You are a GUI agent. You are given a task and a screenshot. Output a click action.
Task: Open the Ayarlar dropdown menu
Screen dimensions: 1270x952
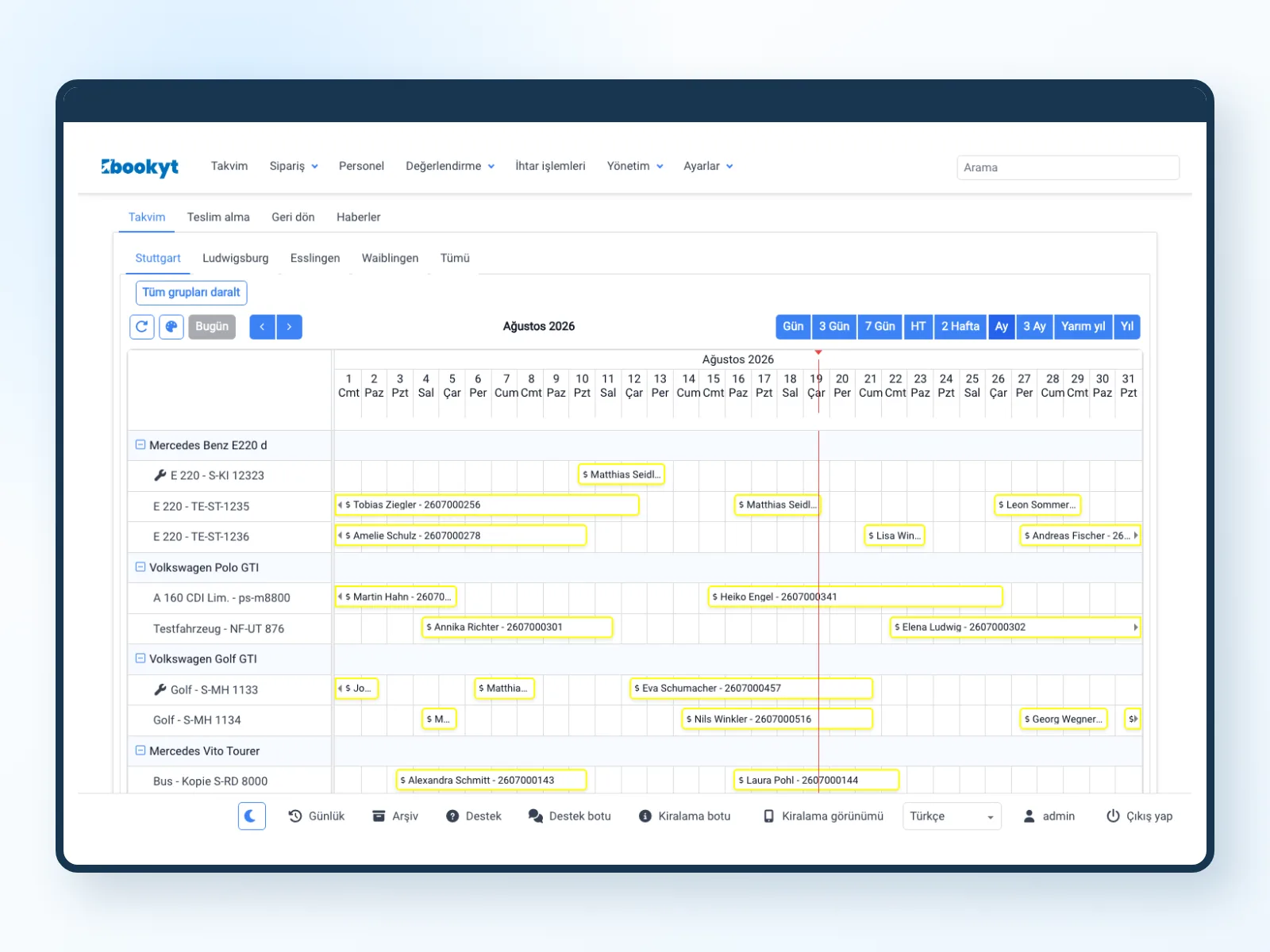pos(708,166)
